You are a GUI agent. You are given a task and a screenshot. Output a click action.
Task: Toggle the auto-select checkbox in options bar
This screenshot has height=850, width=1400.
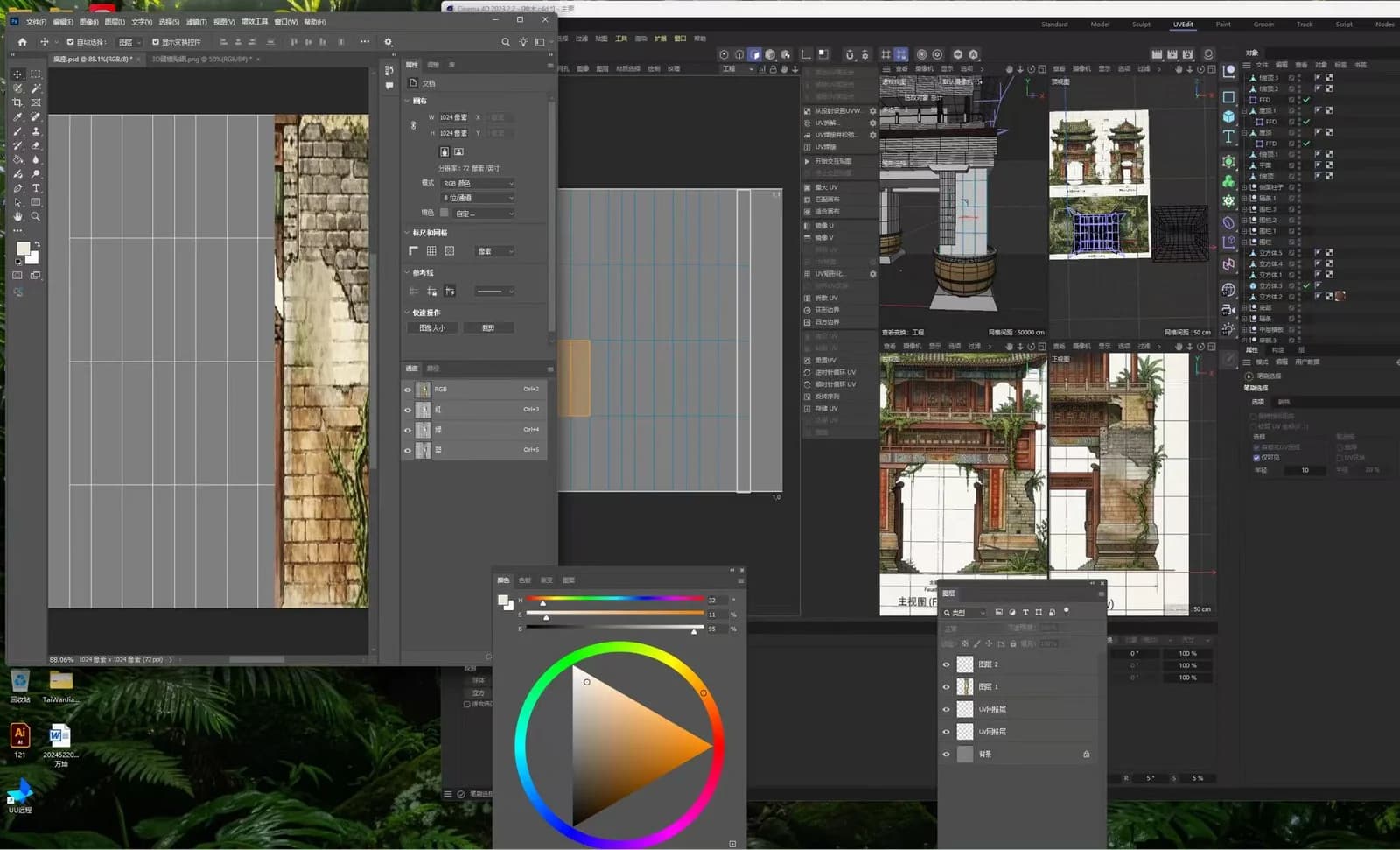pyautogui.click(x=71, y=41)
